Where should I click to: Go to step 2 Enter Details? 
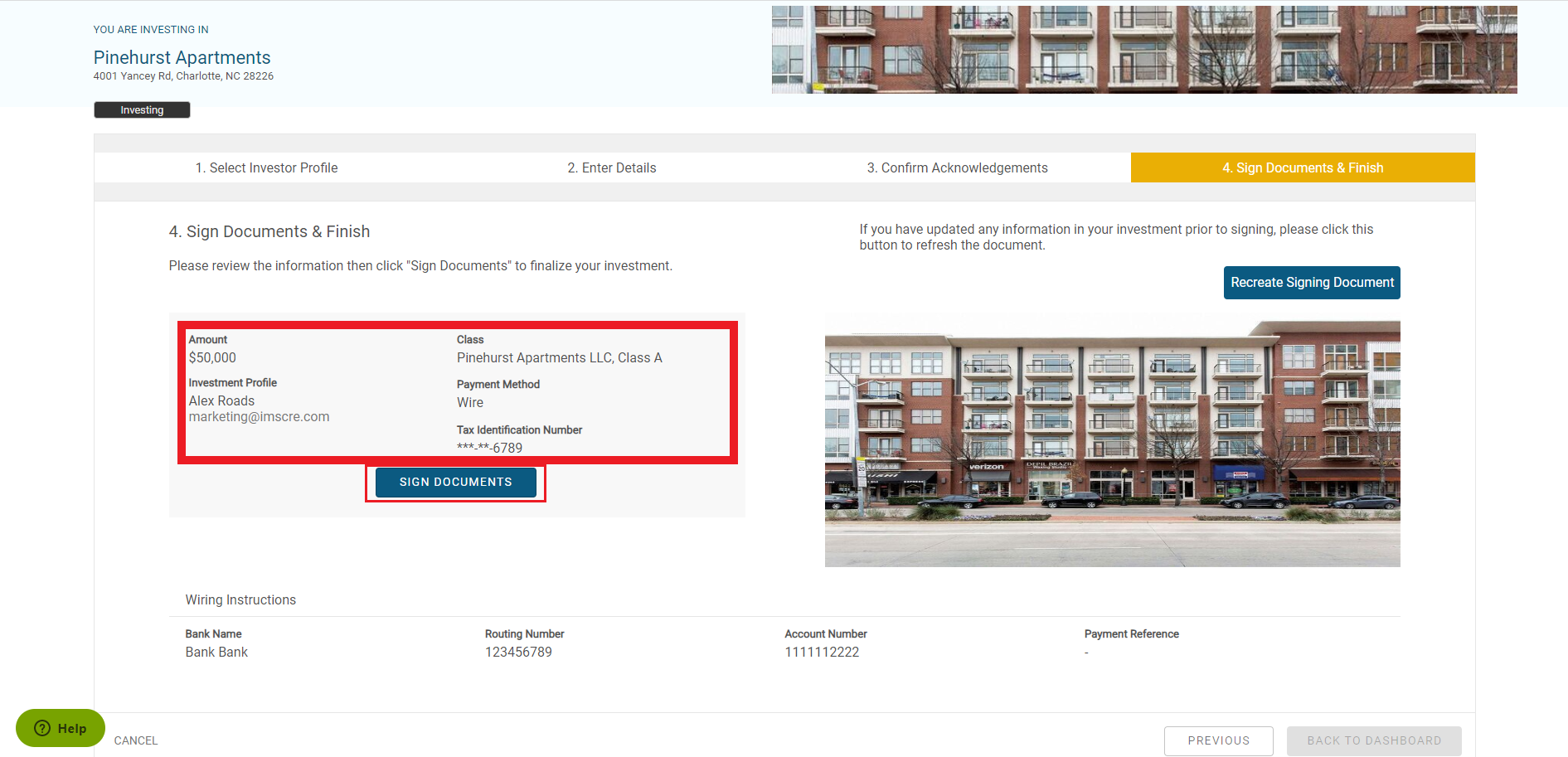[612, 167]
